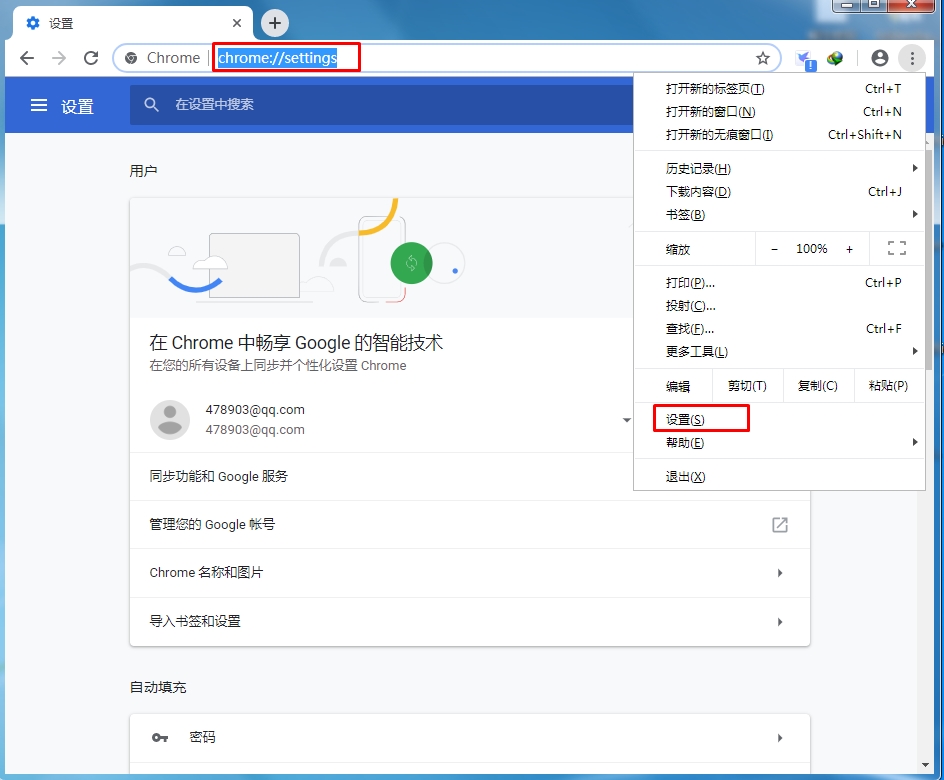
Task: Expand 书签(B) submenu
Action: tap(780, 214)
